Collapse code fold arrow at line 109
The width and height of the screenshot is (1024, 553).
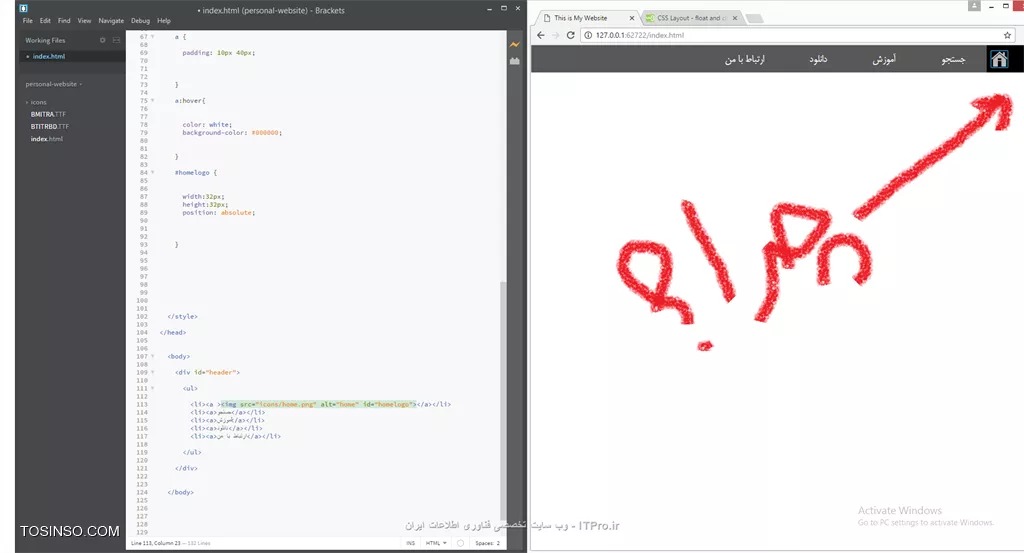click(x=153, y=372)
